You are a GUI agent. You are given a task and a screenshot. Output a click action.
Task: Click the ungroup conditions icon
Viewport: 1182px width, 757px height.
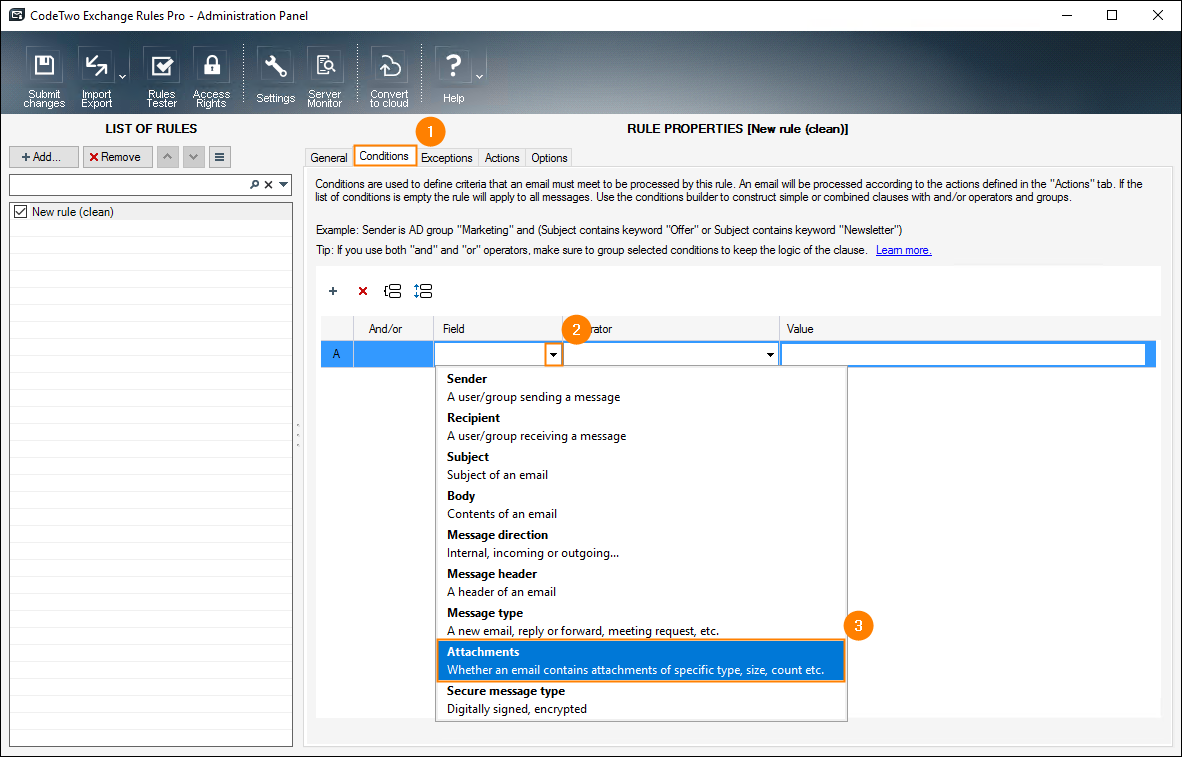tap(423, 291)
